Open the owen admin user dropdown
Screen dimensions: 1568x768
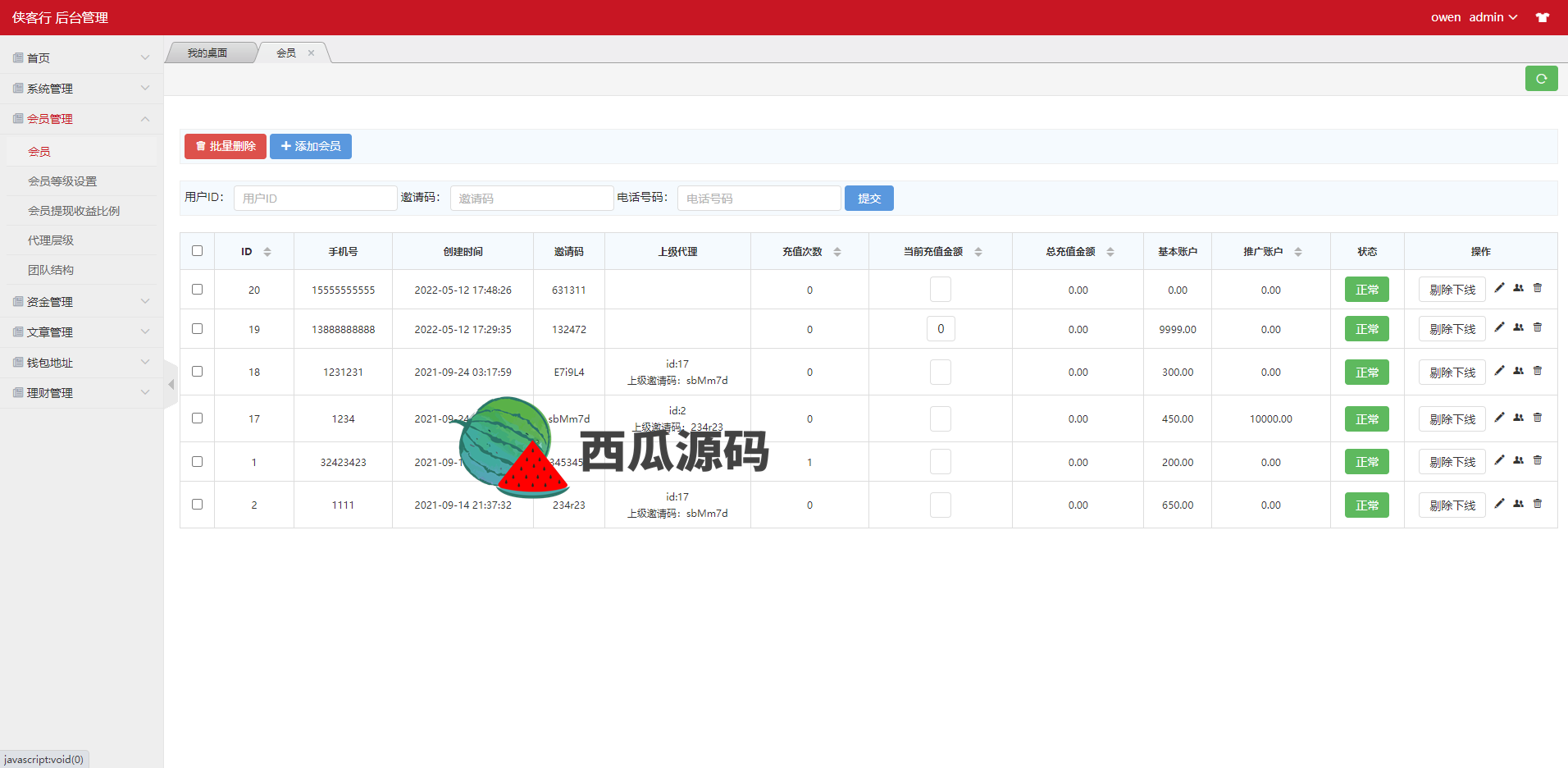[1474, 17]
